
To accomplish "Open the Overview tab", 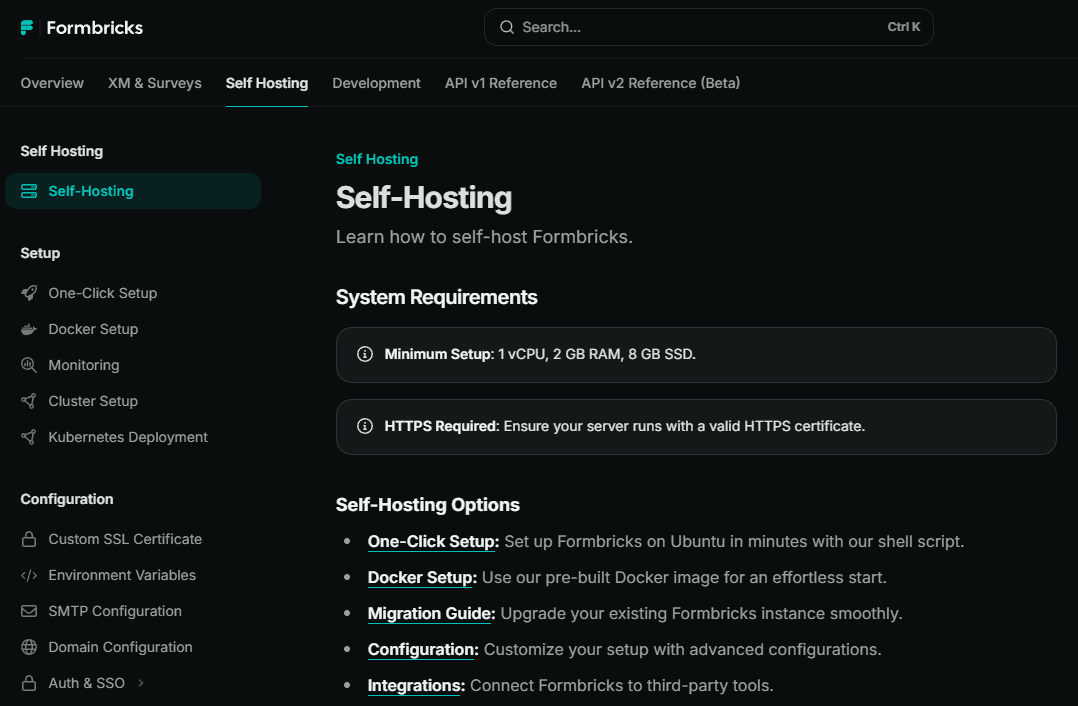I will click(52, 83).
